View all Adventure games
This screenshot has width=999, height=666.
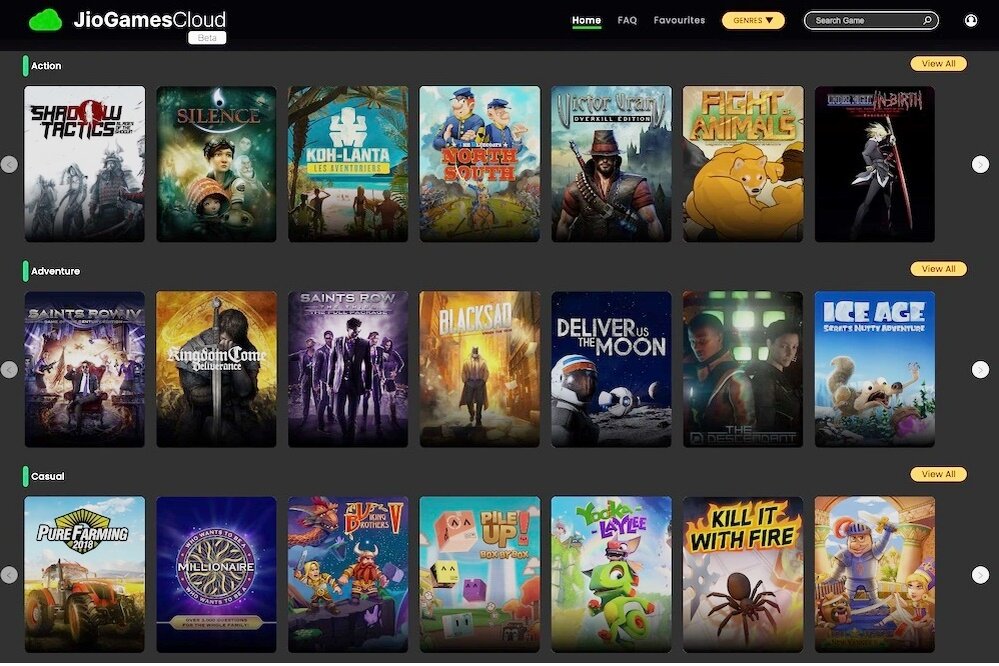938,269
